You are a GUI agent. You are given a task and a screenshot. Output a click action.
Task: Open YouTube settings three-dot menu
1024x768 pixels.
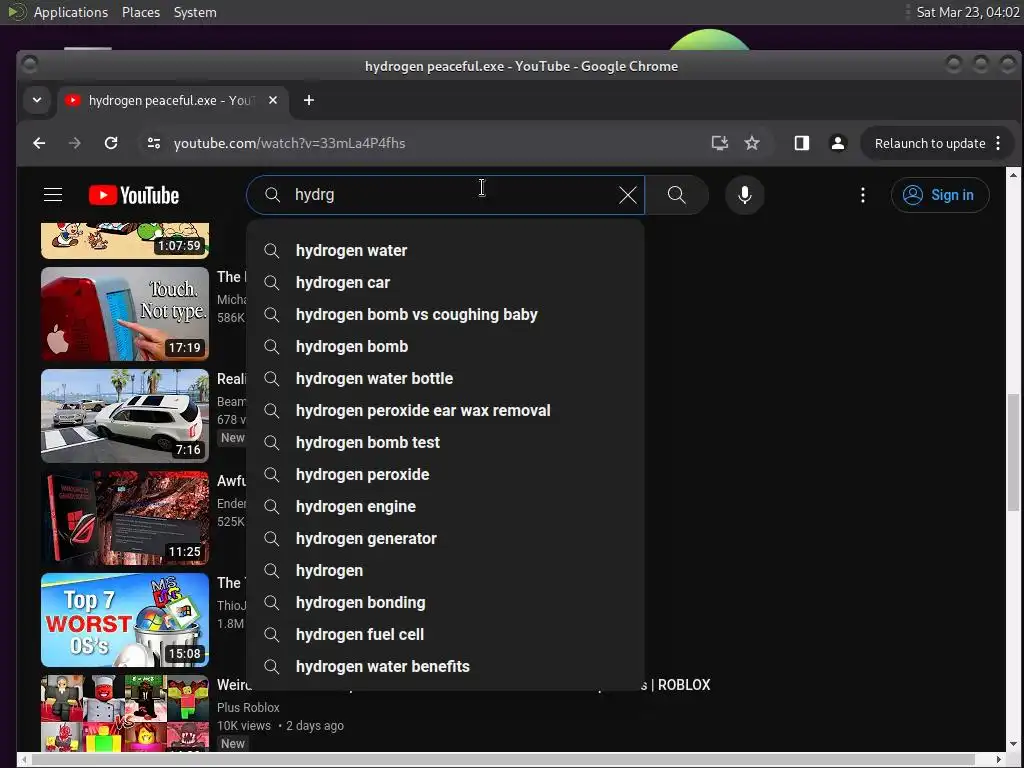pos(863,195)
